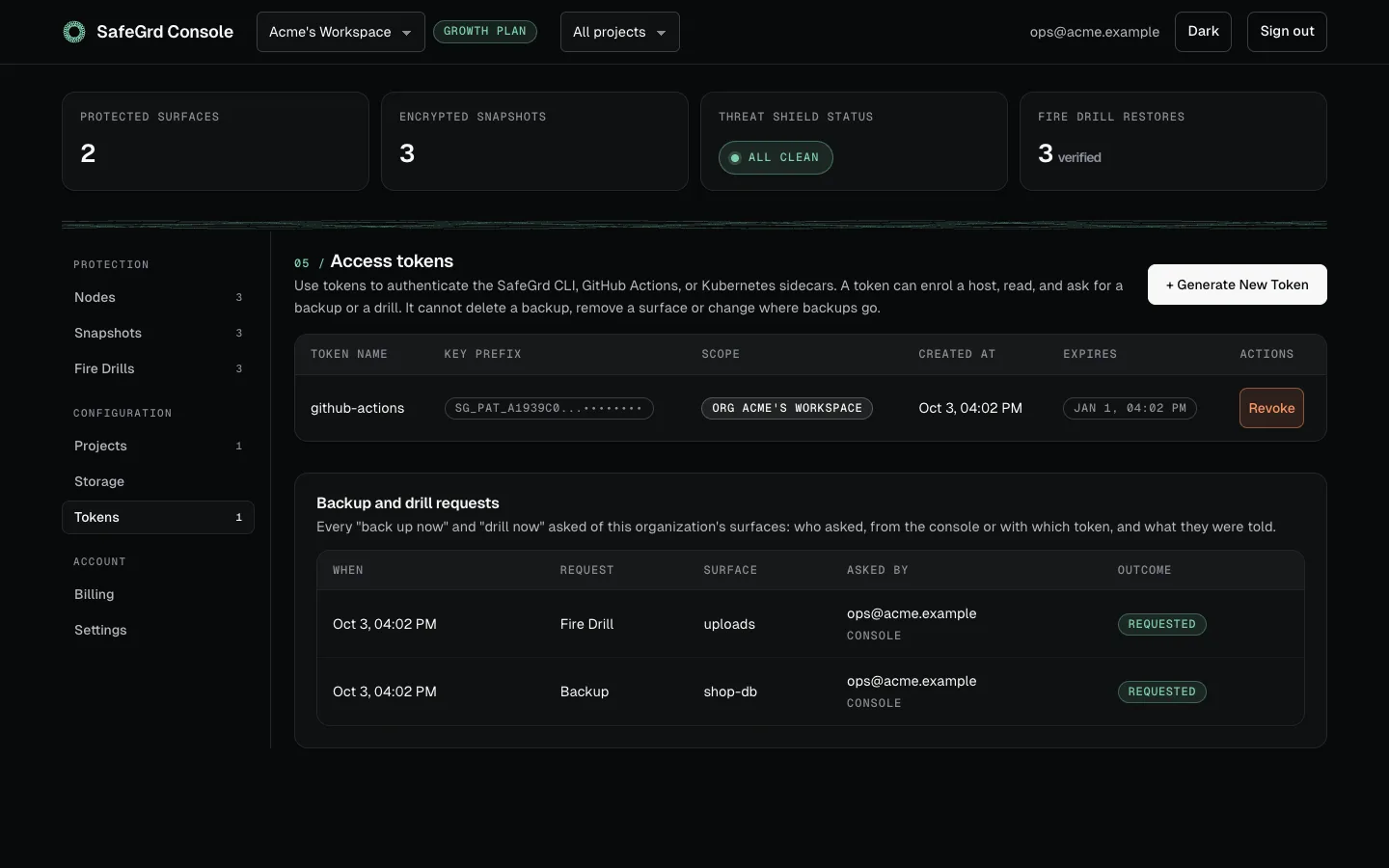The height and width of the screenshot is (868, 1389).
Task: Click the github-actions token name
Action: pyautogui.click(x=357, y=408)
